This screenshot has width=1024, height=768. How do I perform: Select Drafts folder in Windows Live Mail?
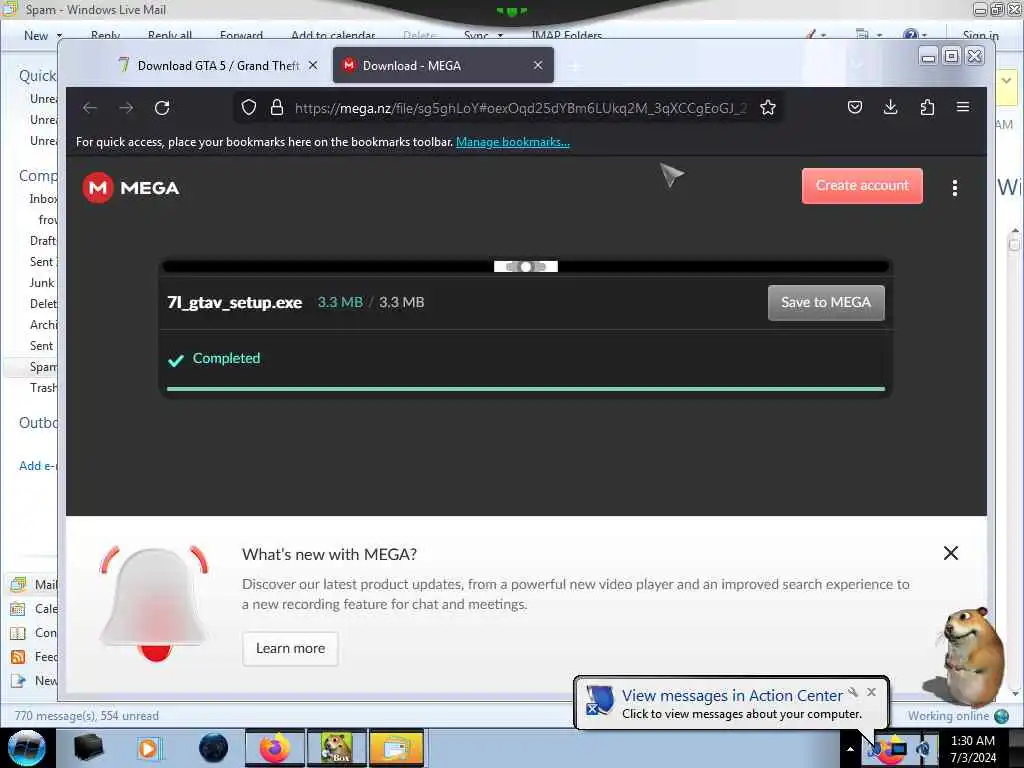[43, 241]
